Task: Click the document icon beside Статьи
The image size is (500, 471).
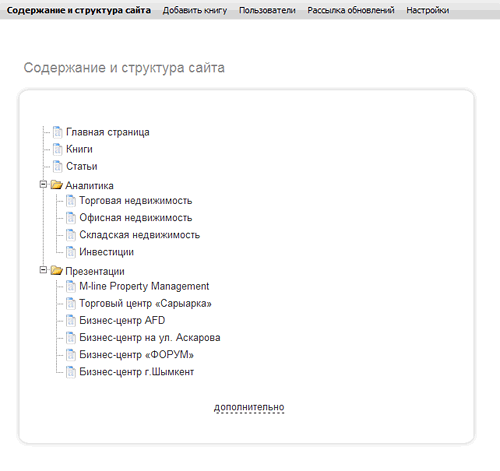Action: click(x=58, y=166)
